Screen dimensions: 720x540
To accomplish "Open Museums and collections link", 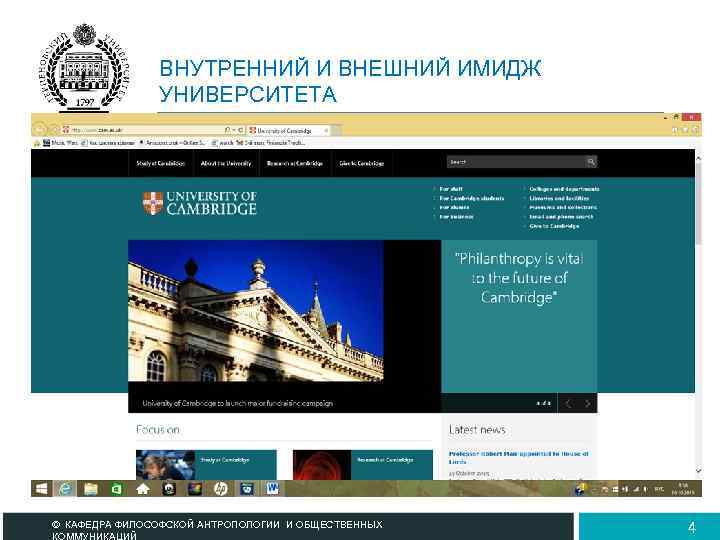I will click(563, 208).
